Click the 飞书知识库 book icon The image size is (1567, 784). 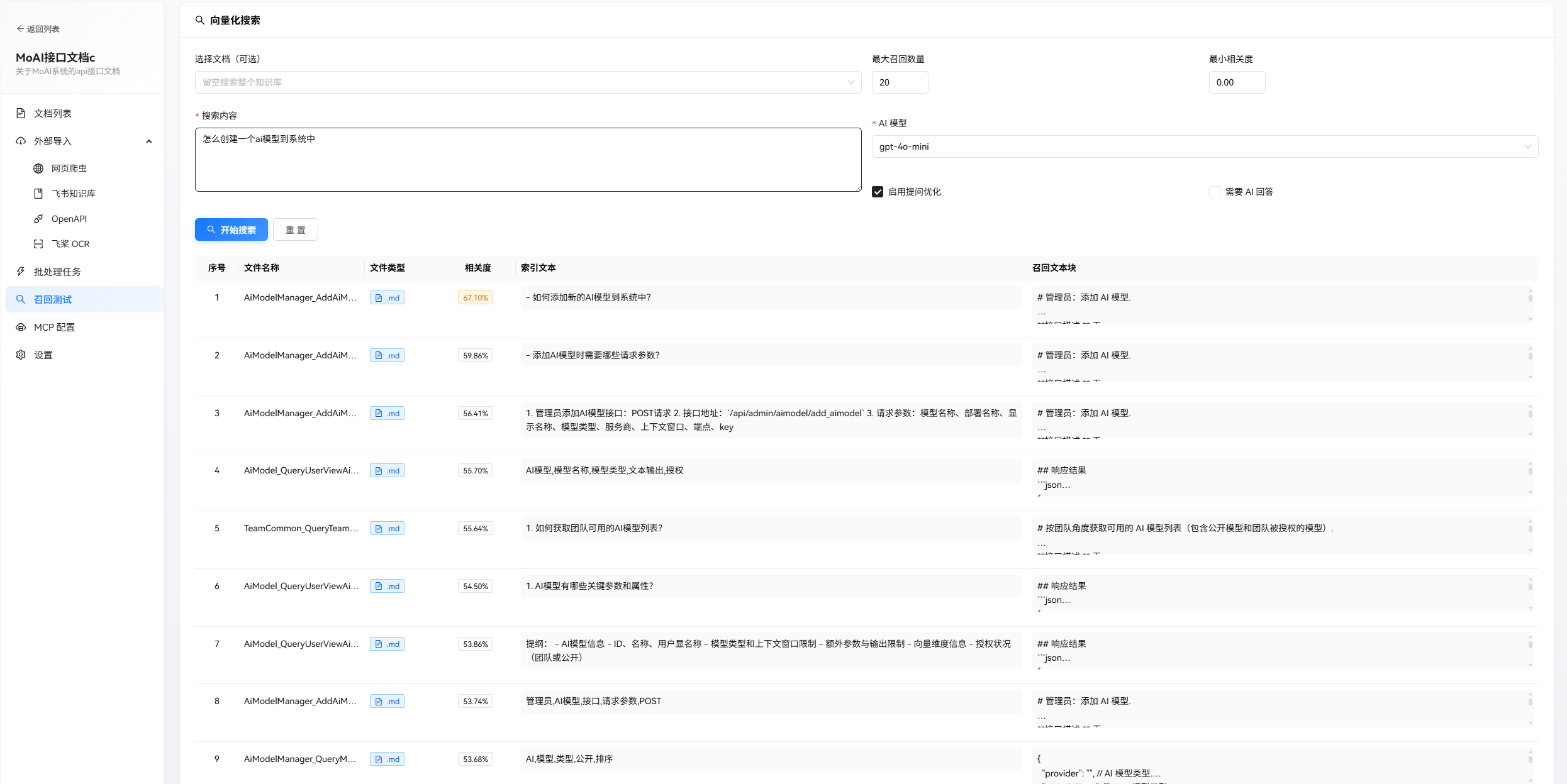click(38, 194)
